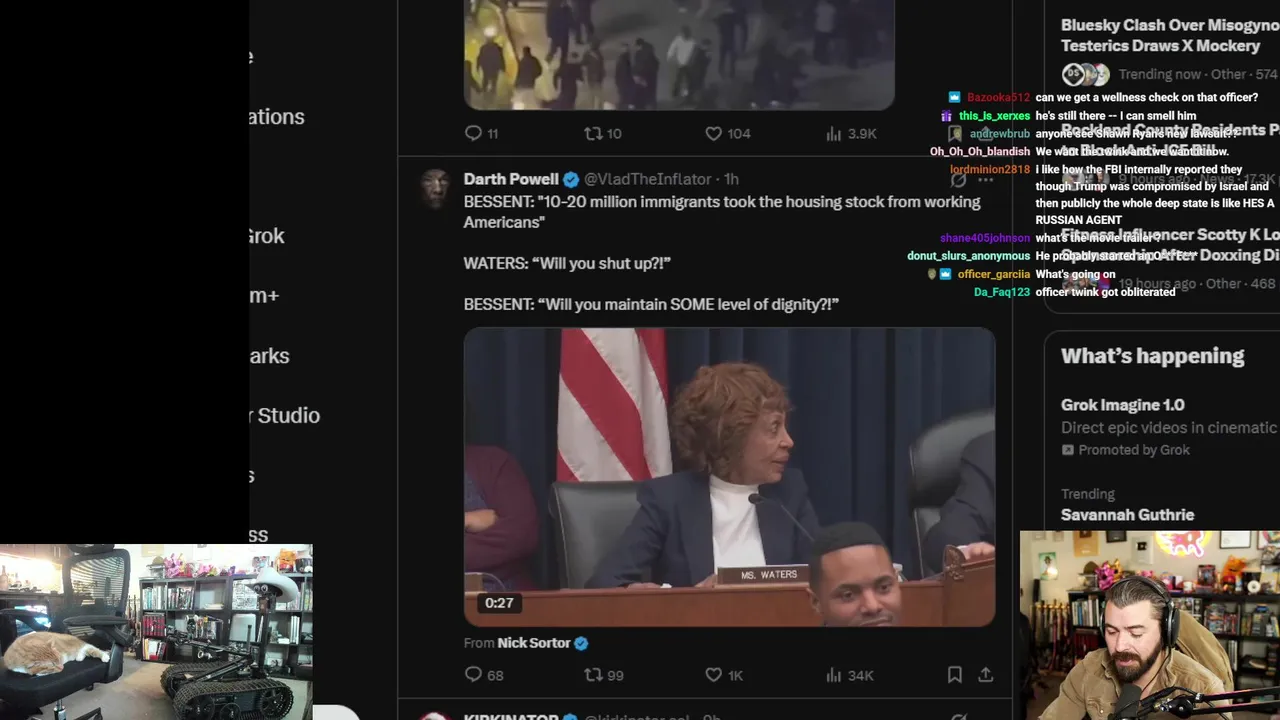
Task: Open Nick Sortor's profile link
Action: pos(534,643)
